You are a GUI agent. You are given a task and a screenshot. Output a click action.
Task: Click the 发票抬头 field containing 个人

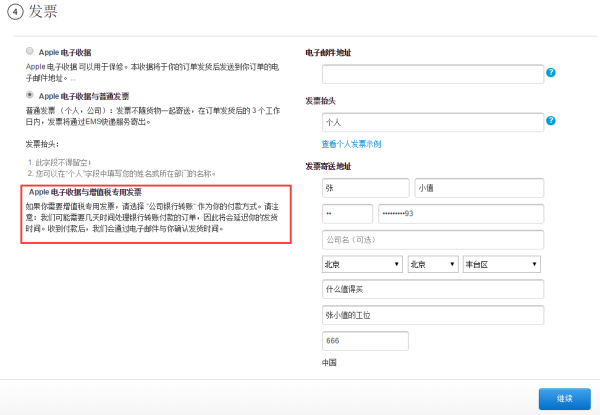[x=433, y=122]
